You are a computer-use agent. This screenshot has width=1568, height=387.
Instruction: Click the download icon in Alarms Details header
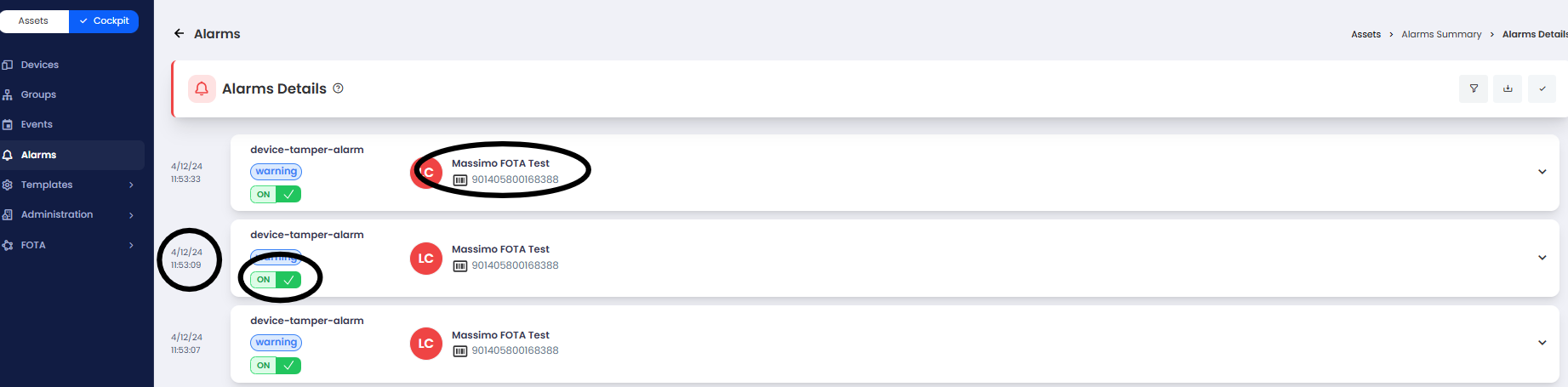click(x=1508, y=88)
